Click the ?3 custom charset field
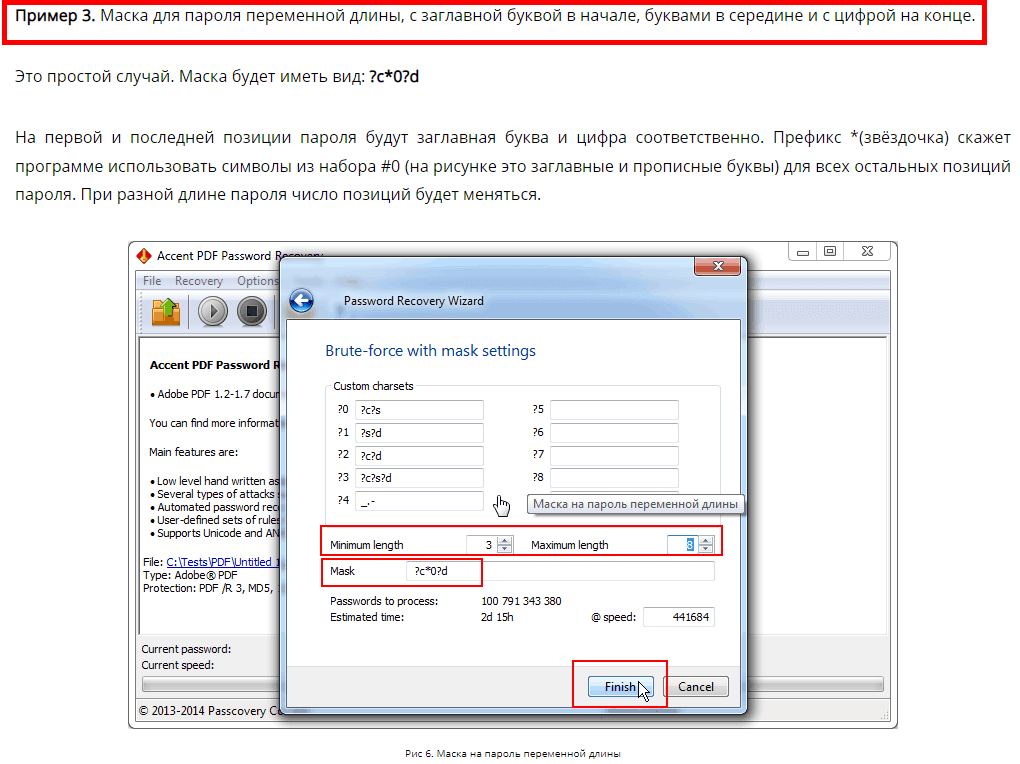 [x=419, y=478]
